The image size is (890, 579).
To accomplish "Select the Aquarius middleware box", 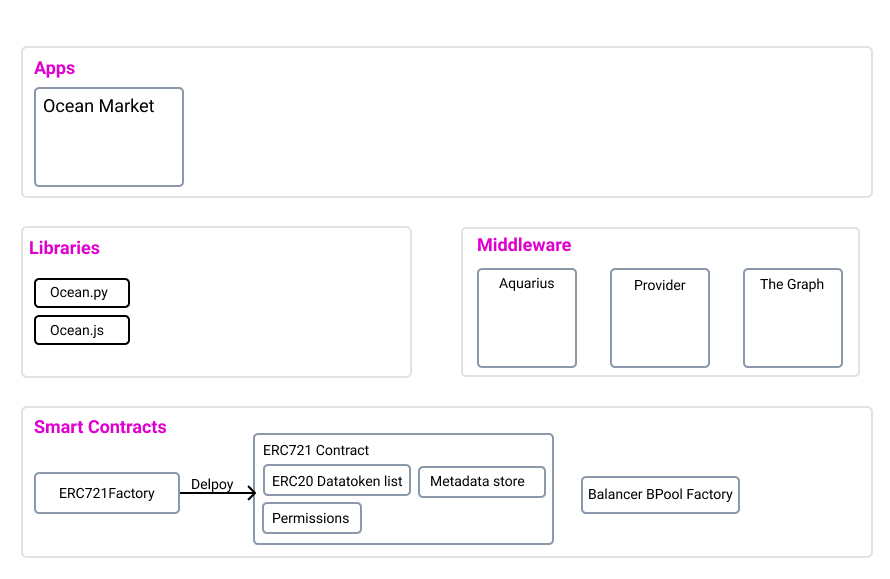I will coord(527,318).
